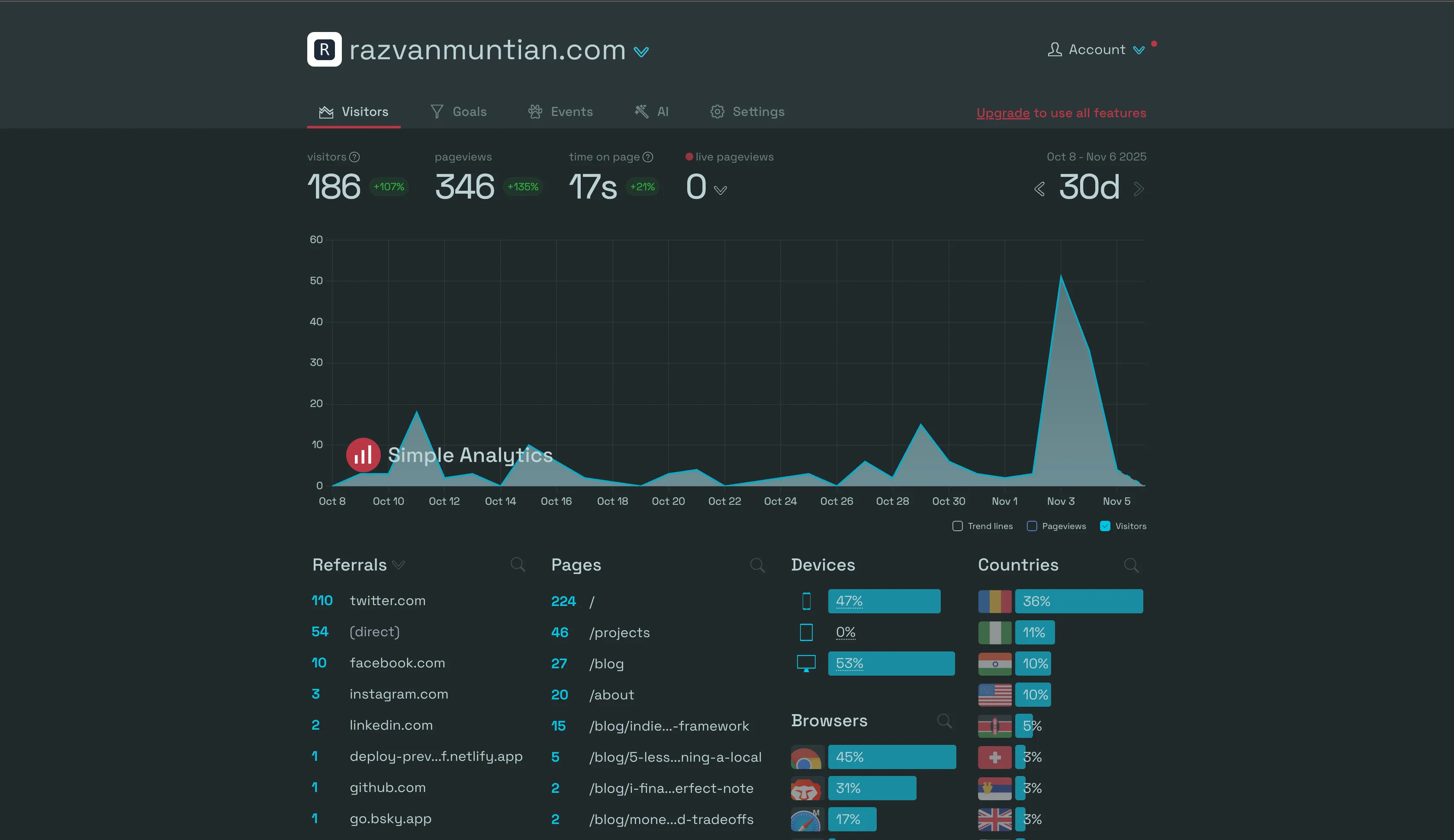Click the 53% desktop usage bar

tap(891, 664)
